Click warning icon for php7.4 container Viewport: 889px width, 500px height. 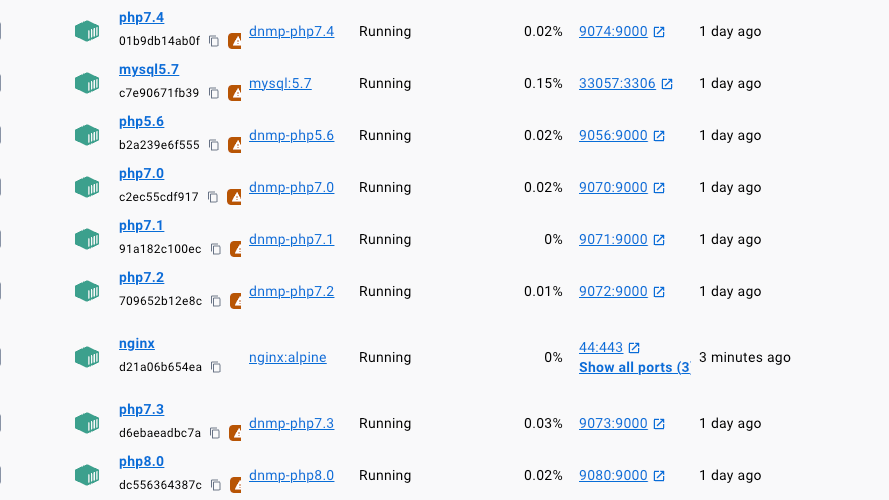click(235, 41)
